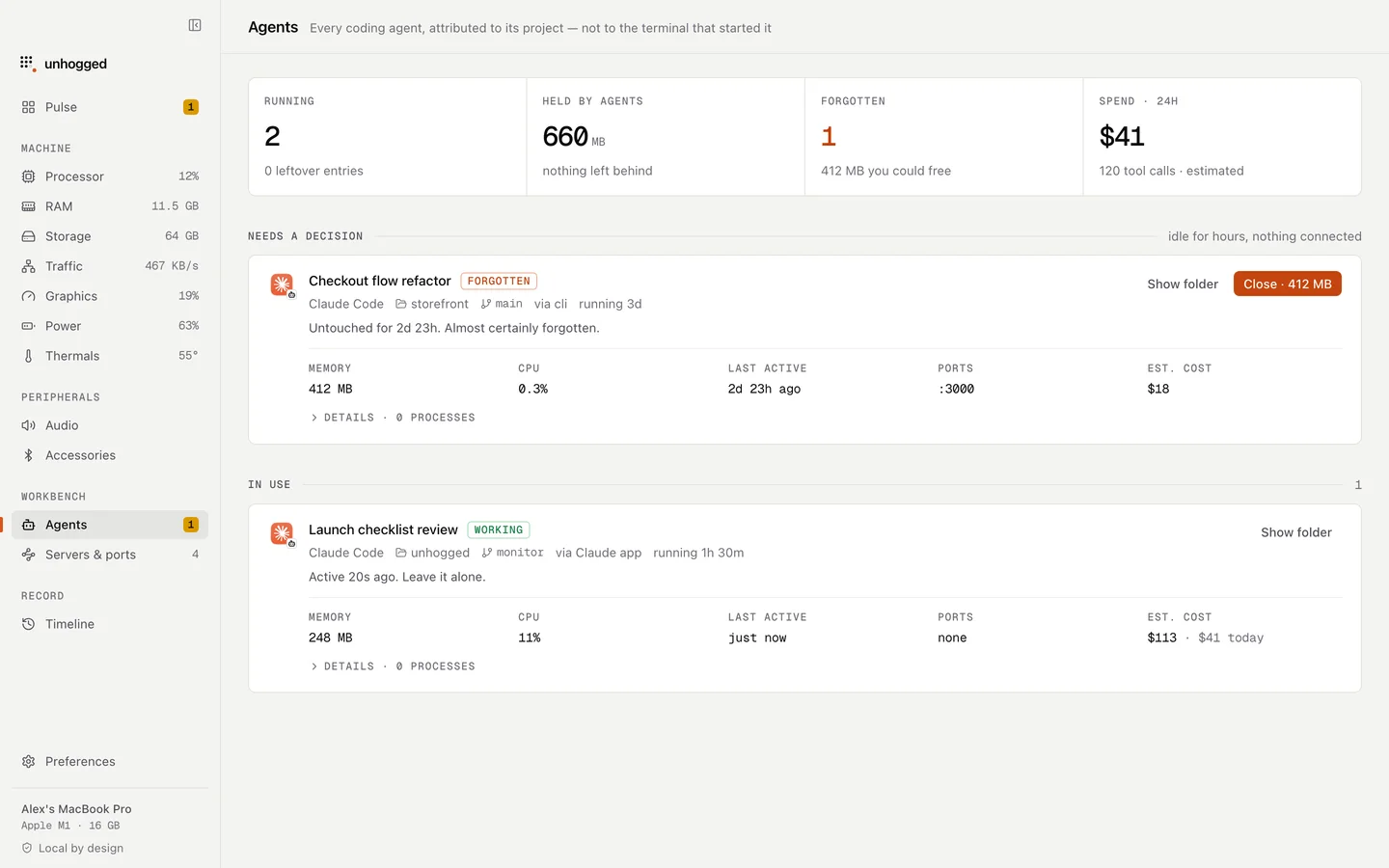Click the Traffic network icon
This screenshot has height=868, width=1389.
coord(29,266)
